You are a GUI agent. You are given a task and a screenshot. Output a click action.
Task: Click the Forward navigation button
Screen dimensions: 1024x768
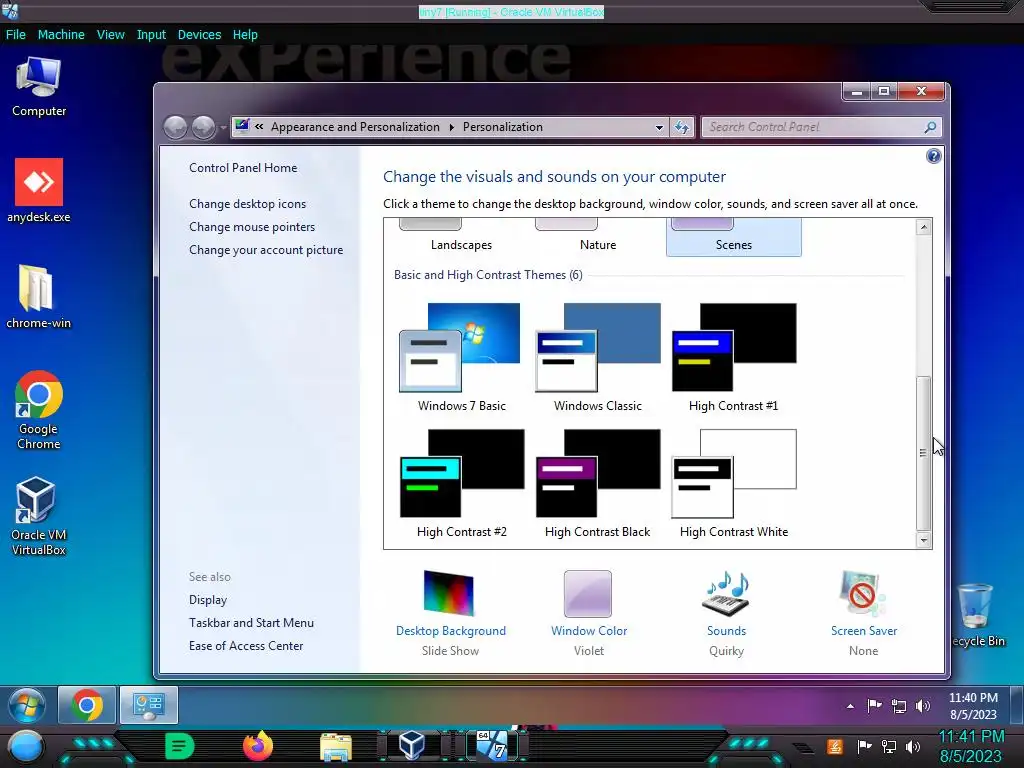click(x=203, y=127)
